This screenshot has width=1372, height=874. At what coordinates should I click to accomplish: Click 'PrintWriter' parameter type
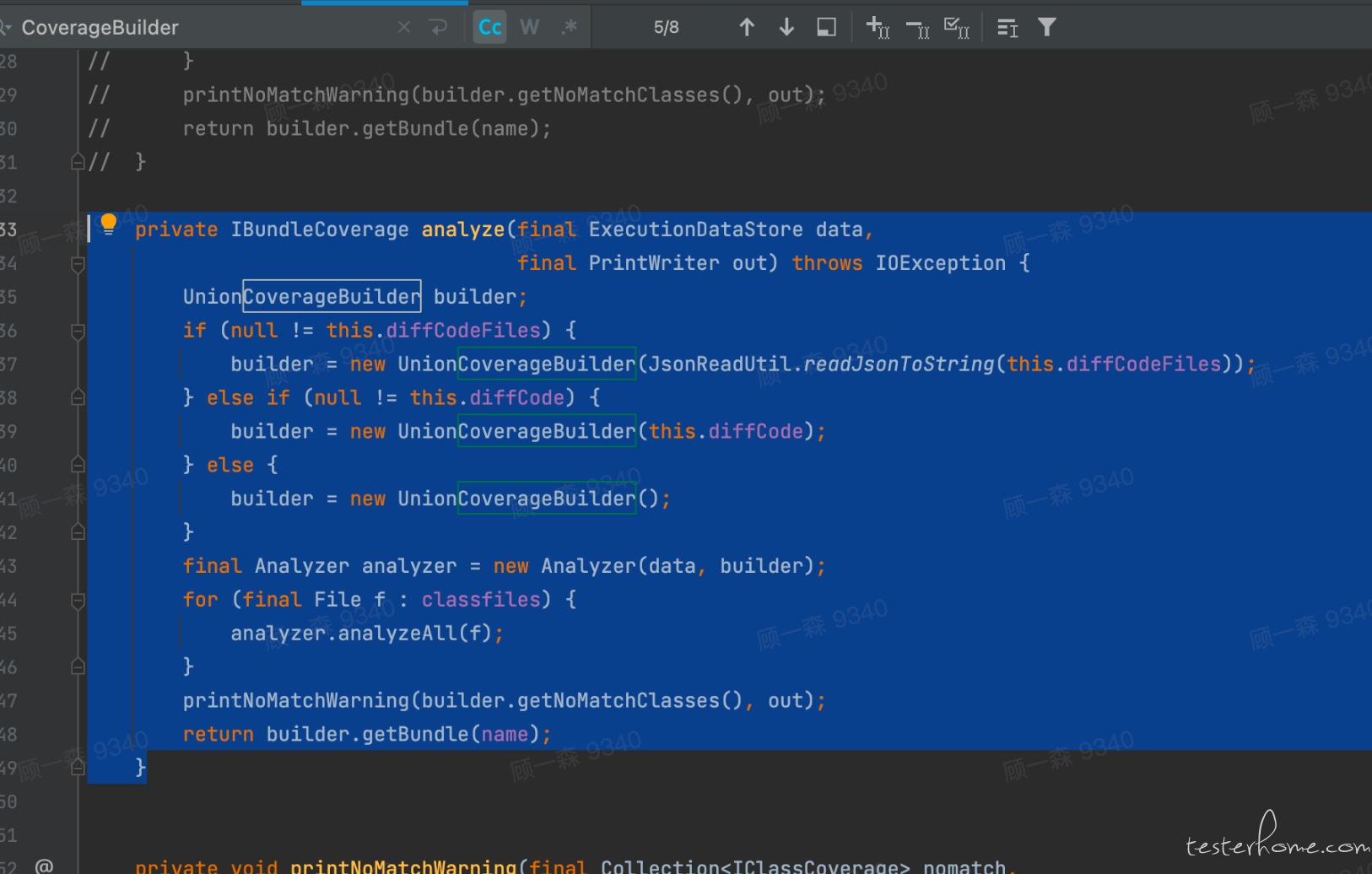654,263
